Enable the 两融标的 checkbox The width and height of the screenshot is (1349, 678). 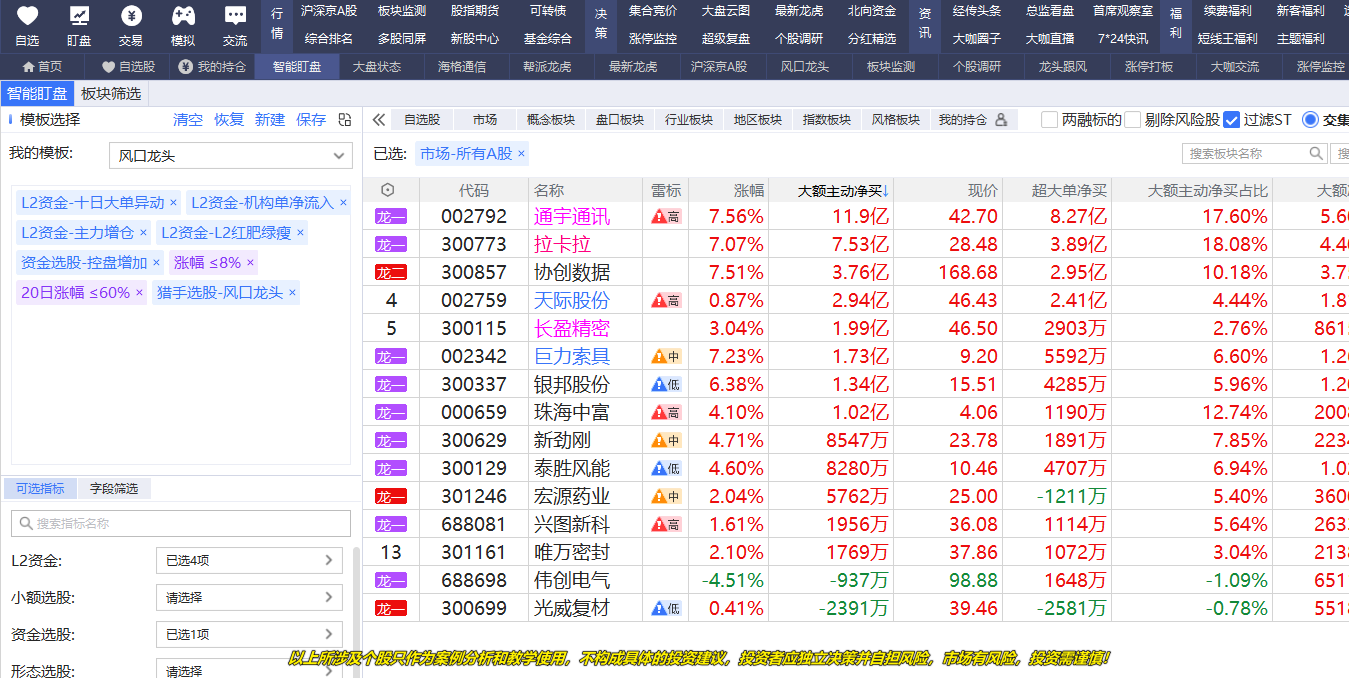[x=1049, y=120]
